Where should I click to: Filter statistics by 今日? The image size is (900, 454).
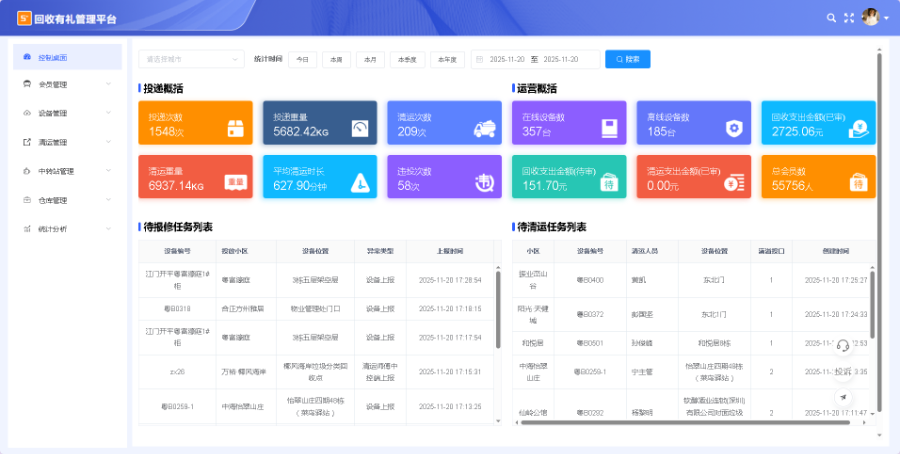[302, 60]
